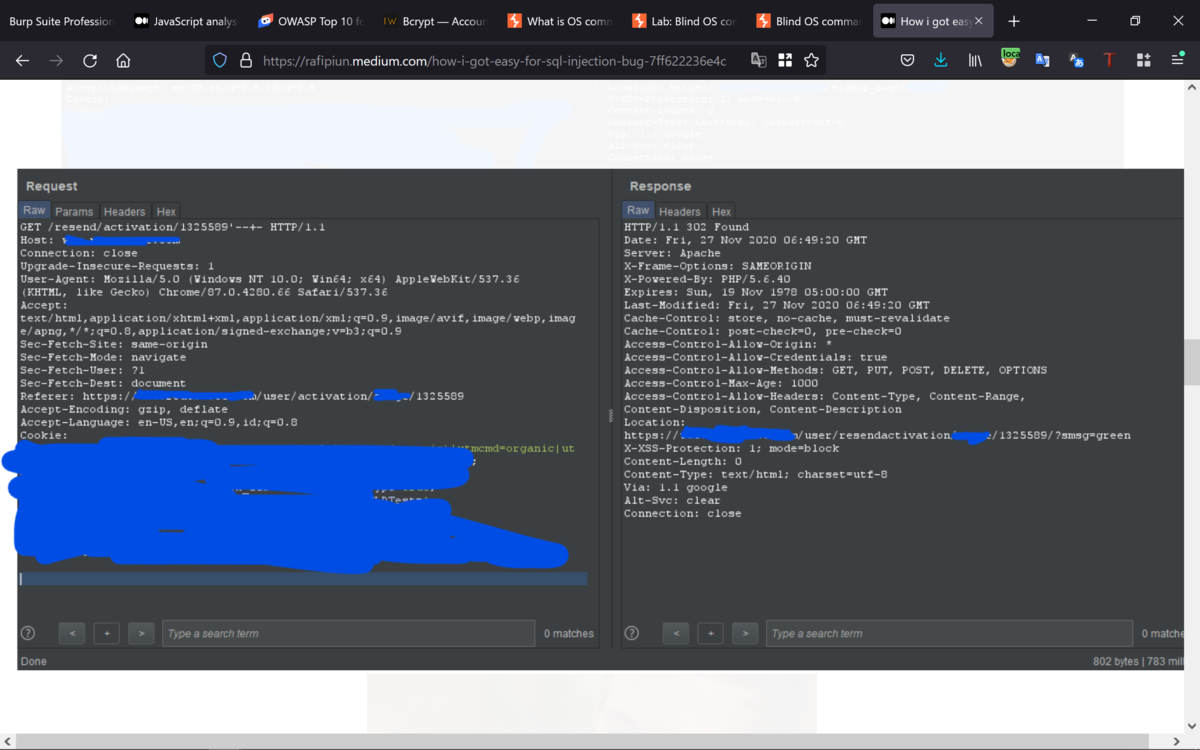Open the Firefox hamburger menu
The width and height of the screenshot is (1200, 750).
pos(1177,61)
